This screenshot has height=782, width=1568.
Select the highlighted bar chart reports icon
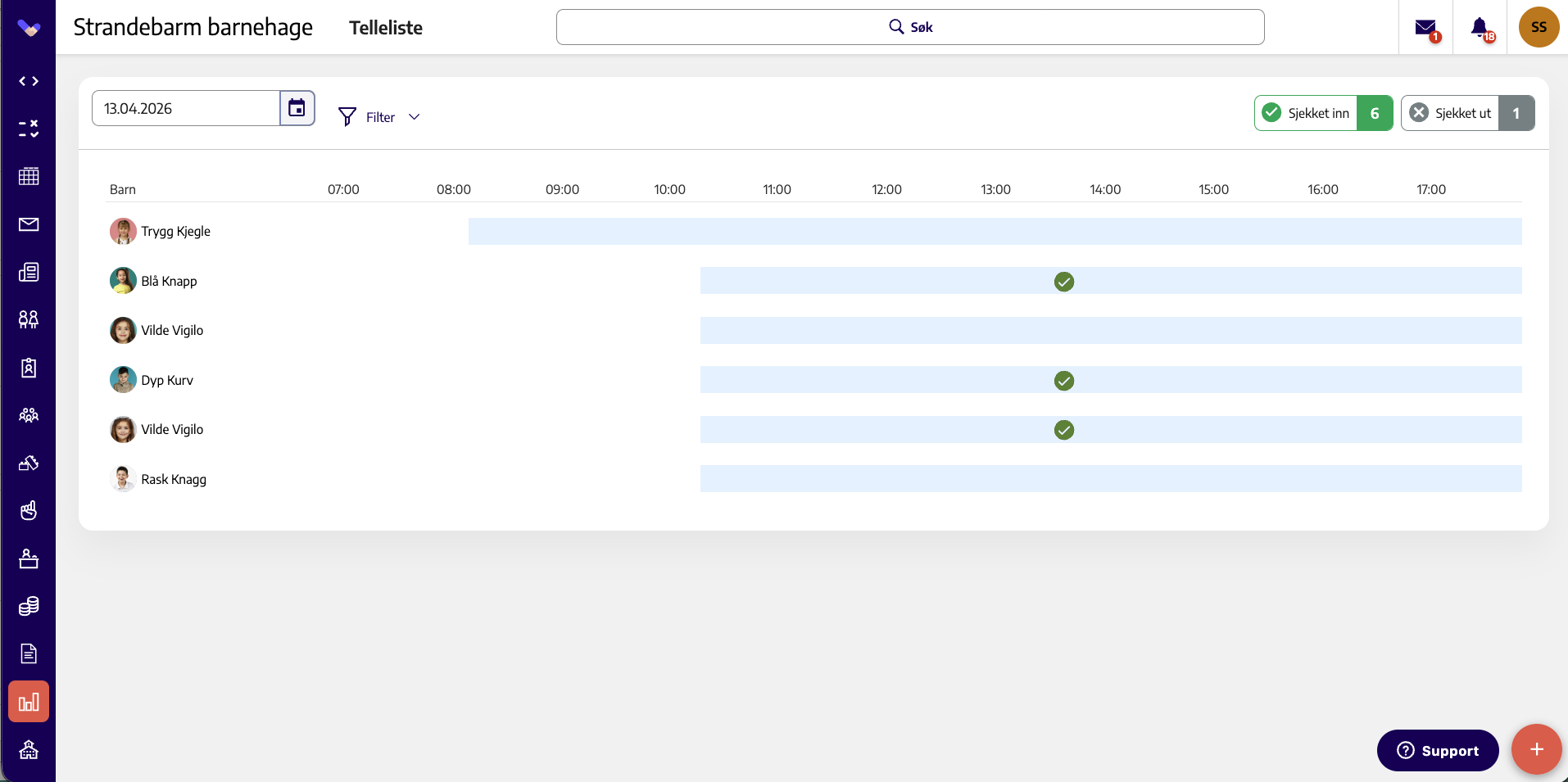pyautogui.click(x=29, y=702)
